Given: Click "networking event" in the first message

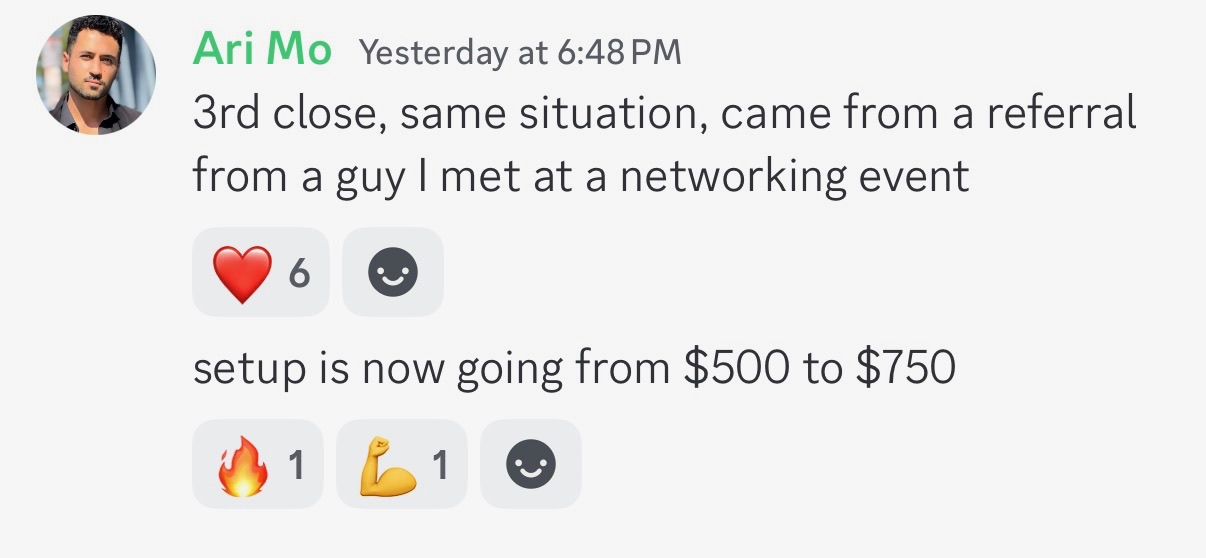Looking at the screenshot, I should coord(795,177).
